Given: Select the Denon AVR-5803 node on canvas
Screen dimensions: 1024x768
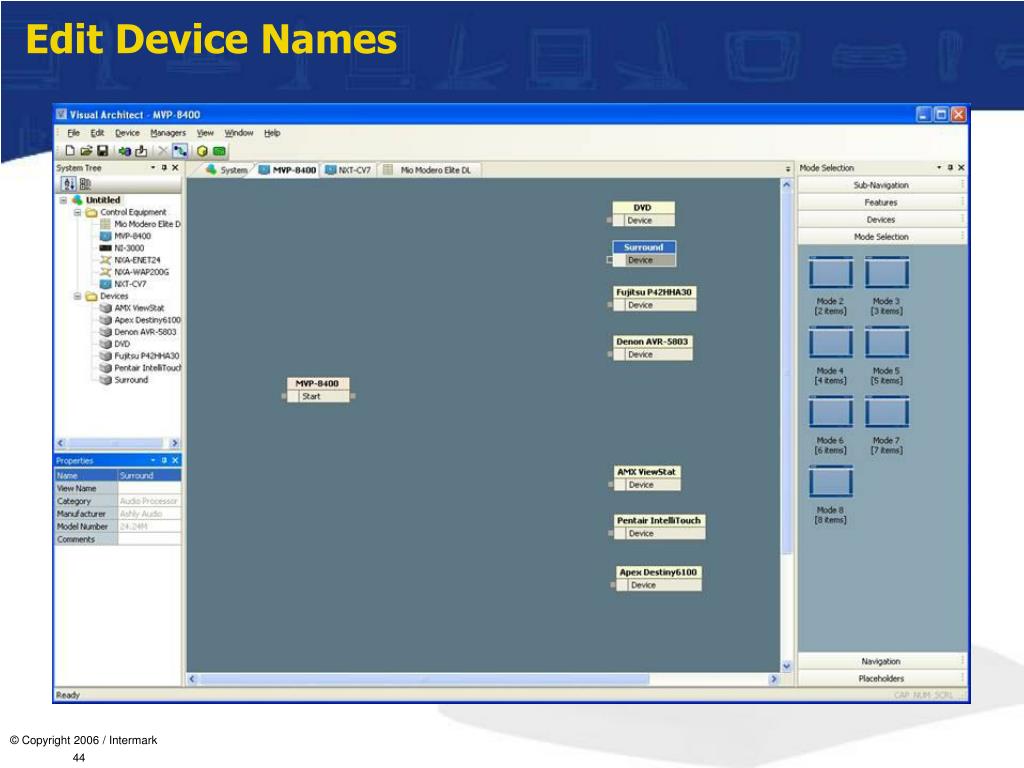Looking at the screenshot, I should 652,348.
